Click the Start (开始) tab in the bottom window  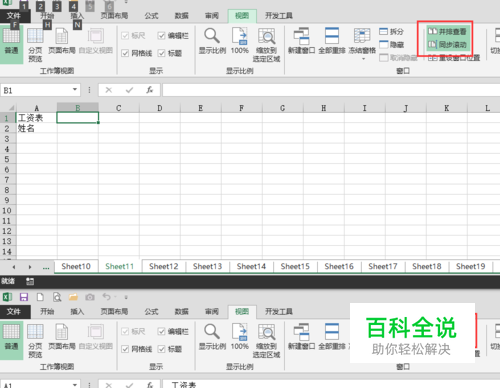point(47,311)
